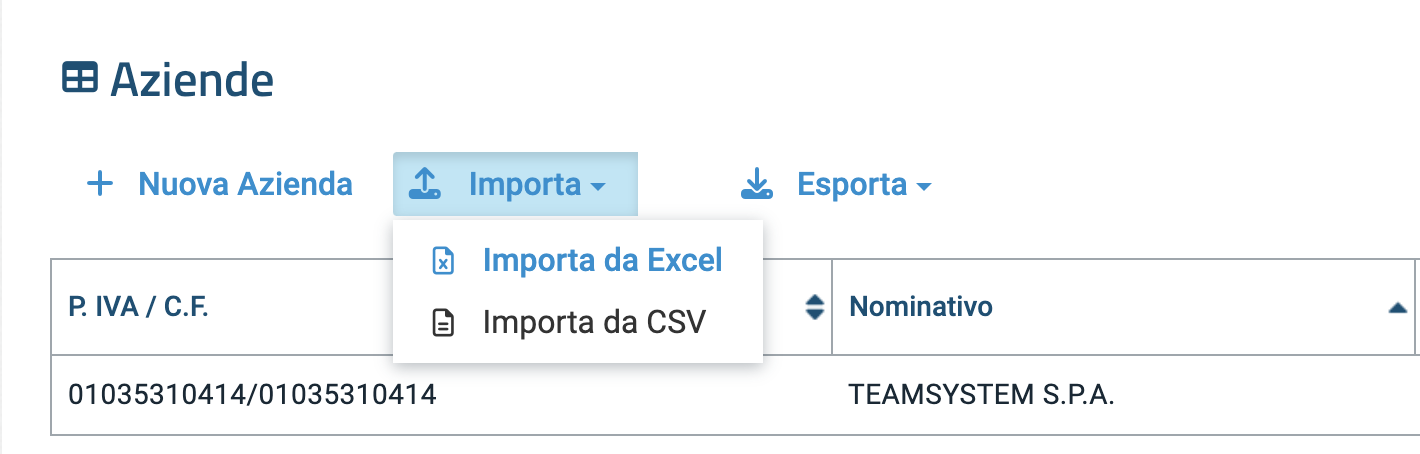Click the Nominativo column header
The height and width of the screenshot is (454, 1420).
point(921,306)
